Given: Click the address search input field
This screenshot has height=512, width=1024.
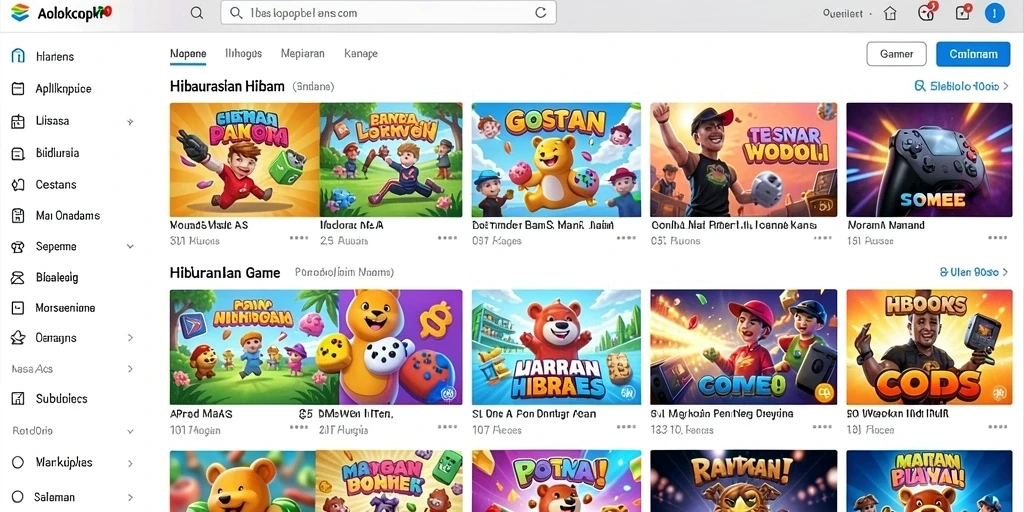Looking at the screenshot, I should [x=389, y=12].
